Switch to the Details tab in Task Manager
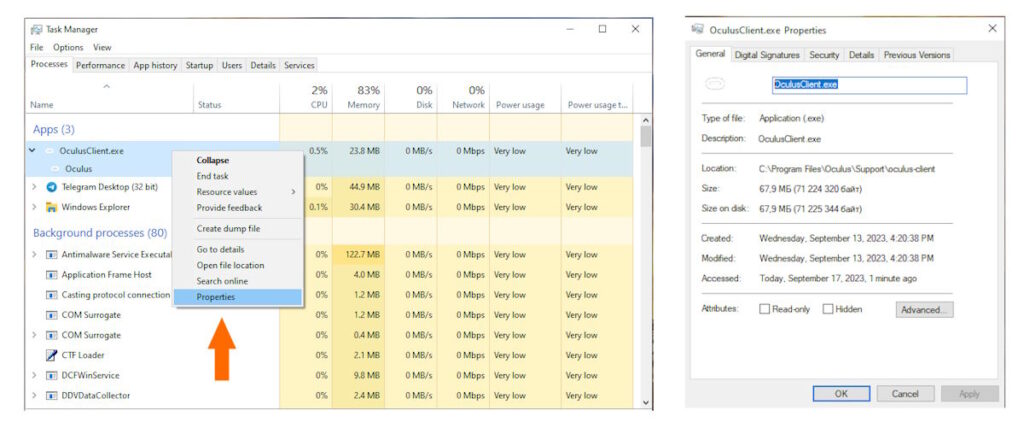1024x428 pixels. click(x=263, y=65)
